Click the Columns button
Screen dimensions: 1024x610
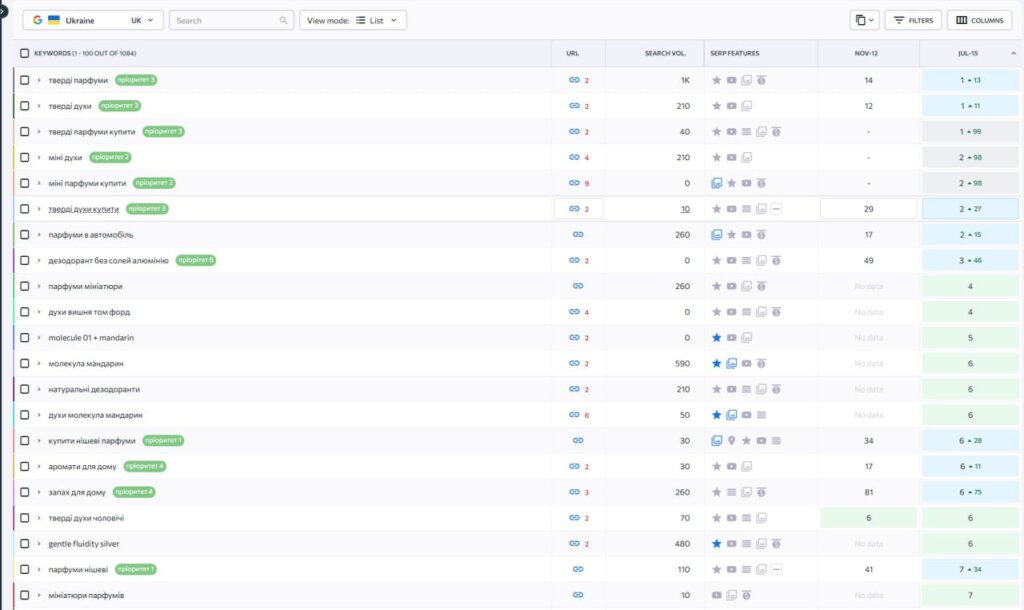point(979,20)
